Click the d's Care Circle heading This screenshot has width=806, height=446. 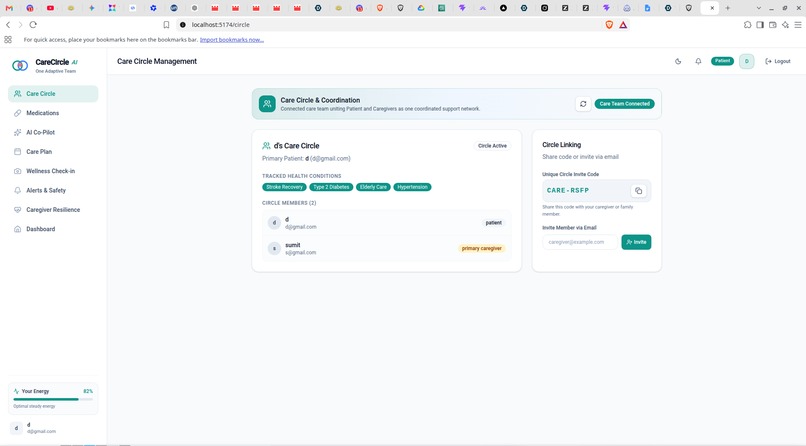pyautogui.click(x=296, y=146)
